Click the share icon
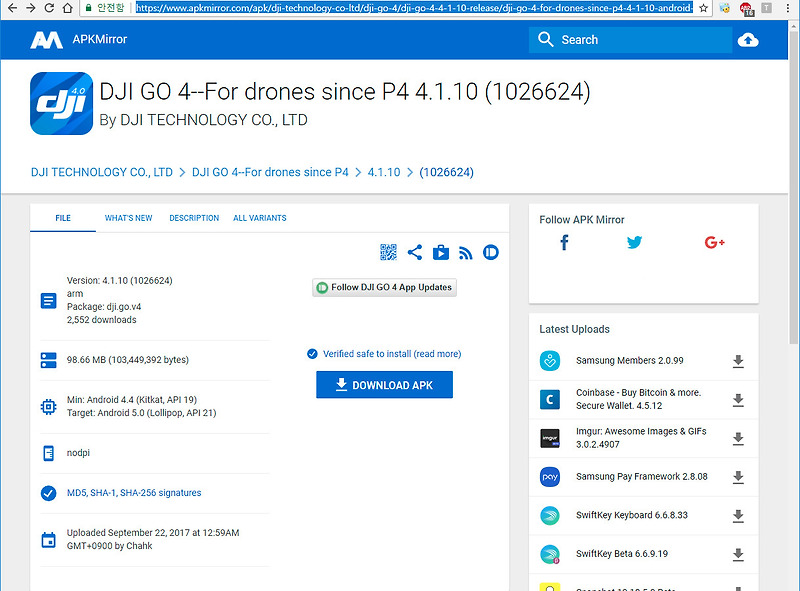This screenshot has width=800, height=591. click(415, 252)
